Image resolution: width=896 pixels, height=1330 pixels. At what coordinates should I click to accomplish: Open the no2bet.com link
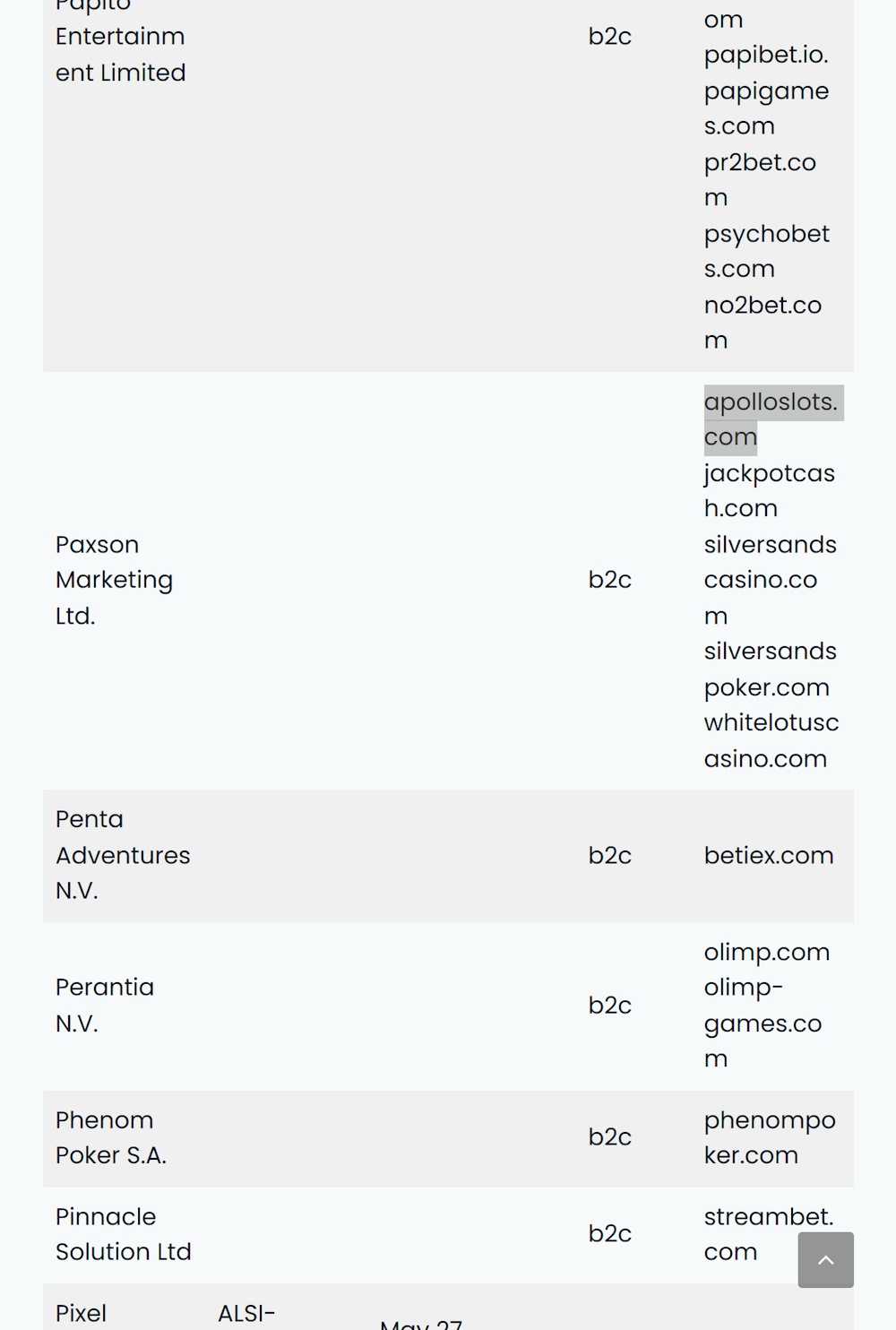point(762,323)
